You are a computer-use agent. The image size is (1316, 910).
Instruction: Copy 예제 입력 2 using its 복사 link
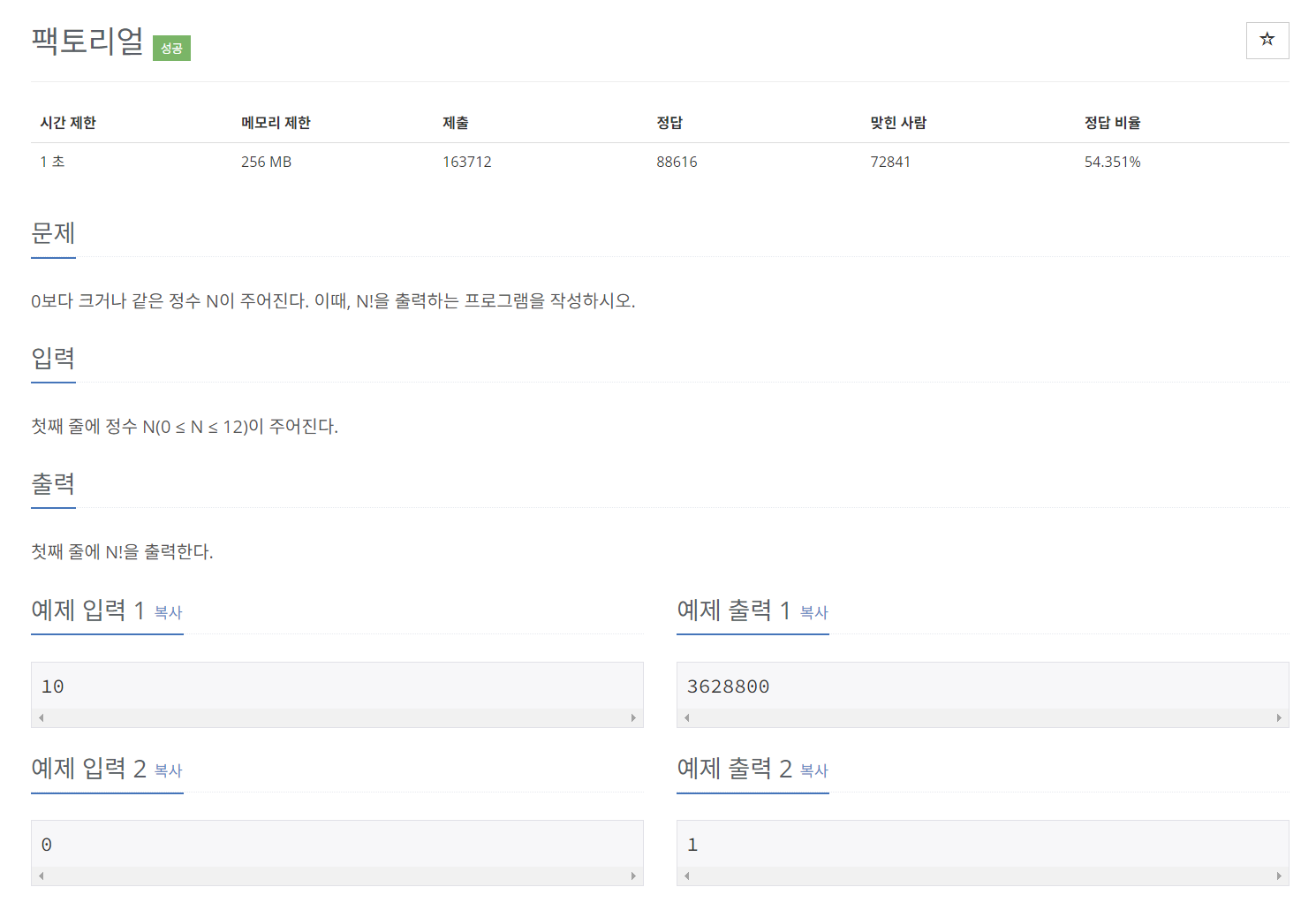pos(168,771)
